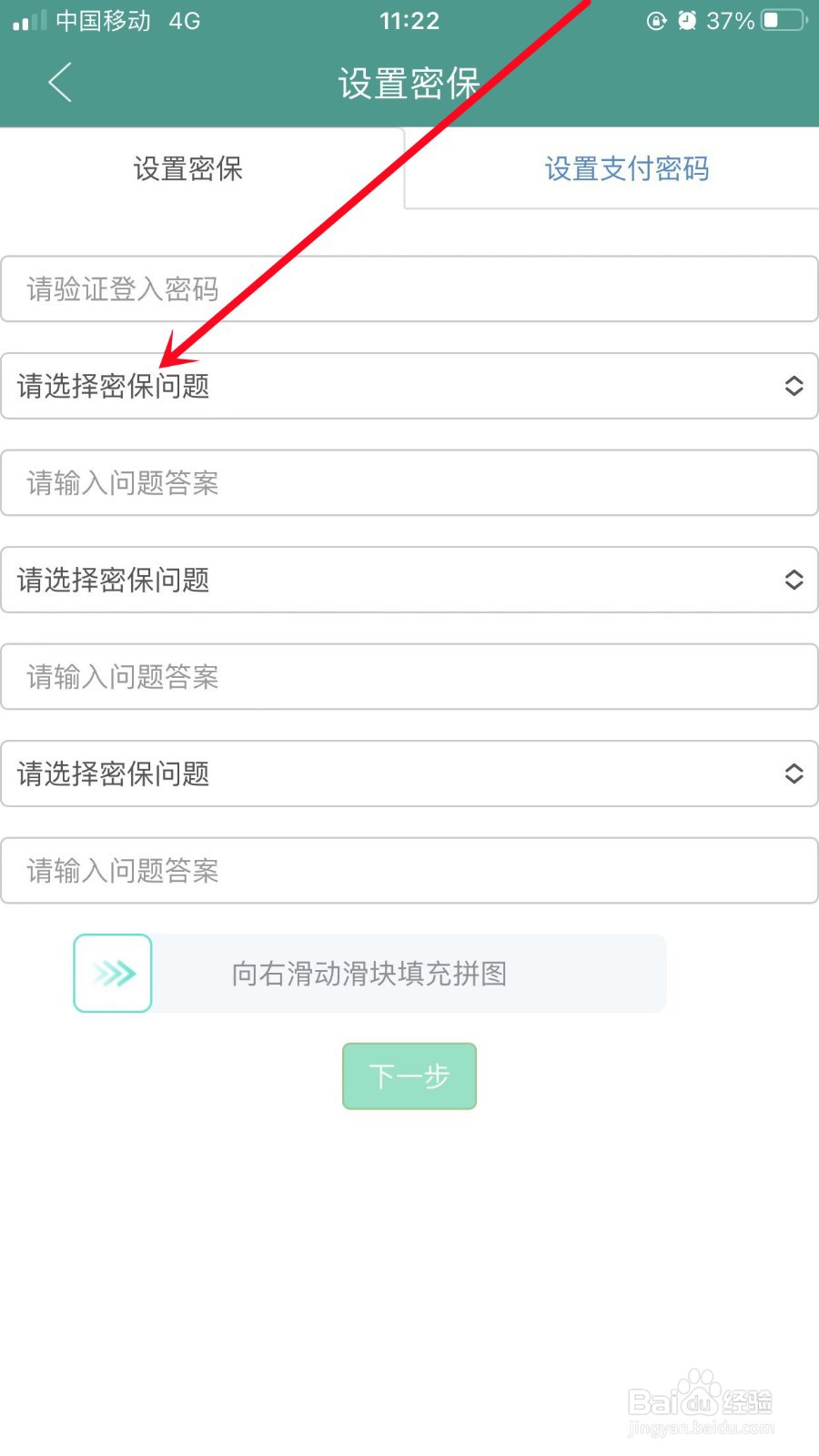
Task: Tap the 设置密保 header title
Action: [x=409, y=83]
